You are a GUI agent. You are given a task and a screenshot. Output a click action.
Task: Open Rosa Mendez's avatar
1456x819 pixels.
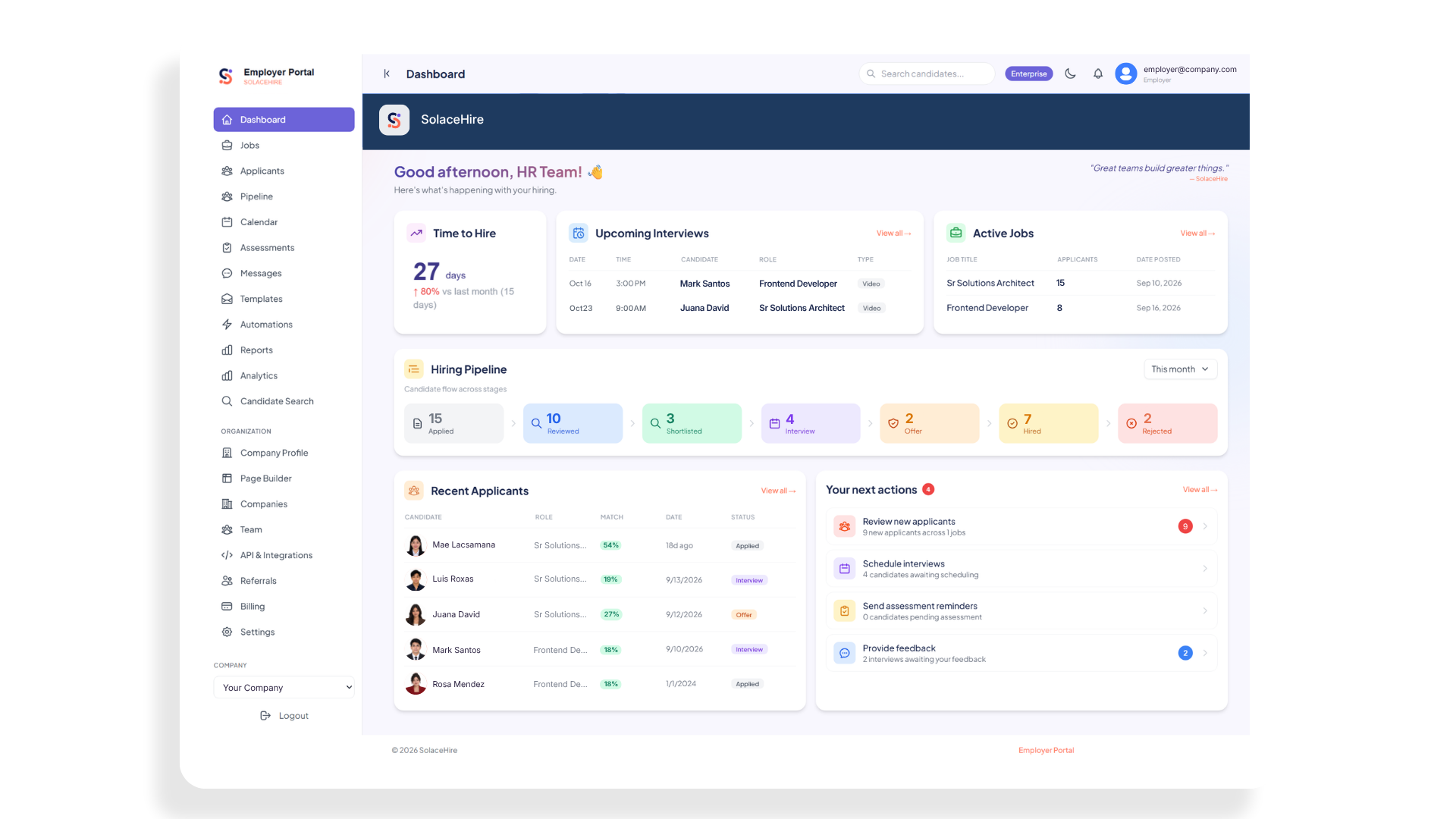click(x=416, y=684)
